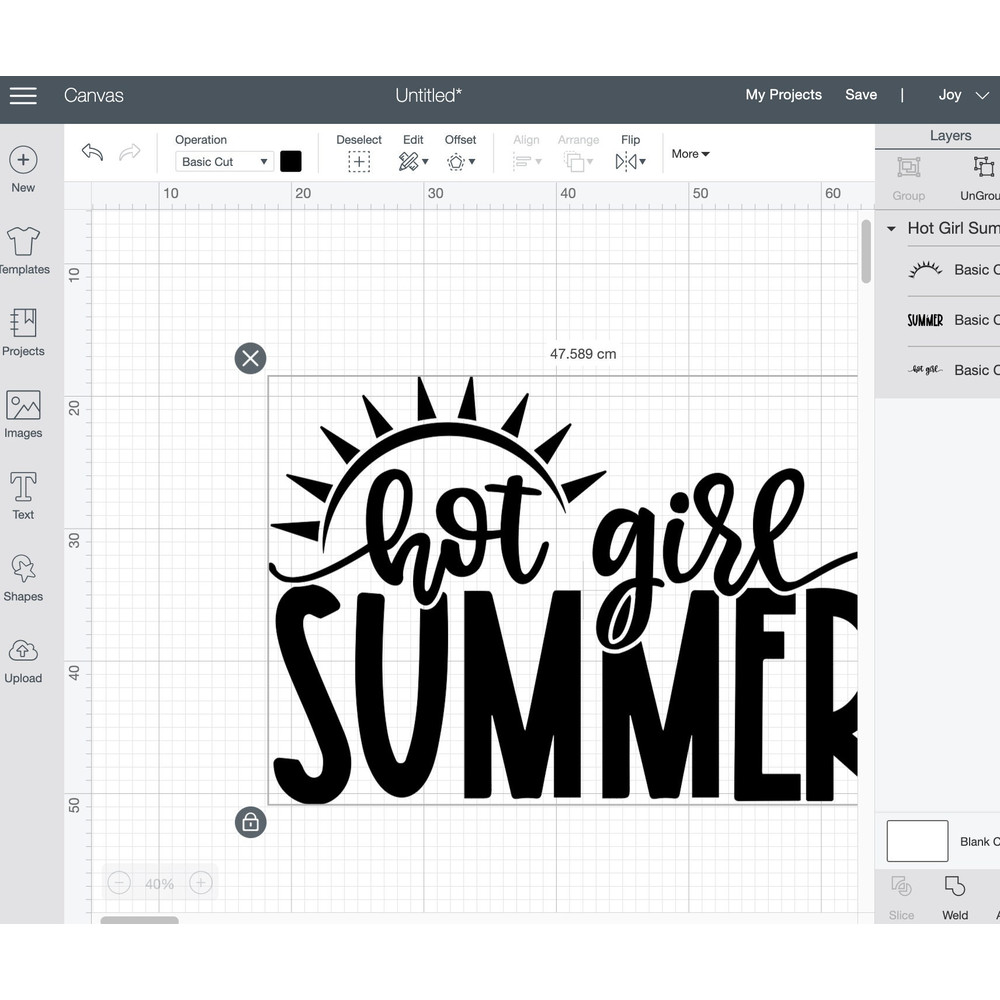Open the hamburger menu top left
This screenshot has height=1000, width=1000.
click(x=23, y=96)
